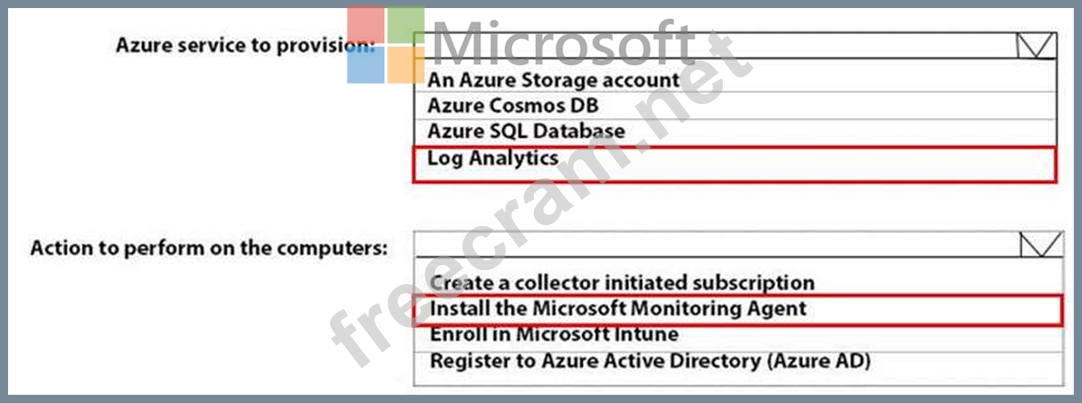Viewport: 1082px width, 403px height.
Task: Open the Azure service to provision dropdown arrow
Action: [1036, 46]
